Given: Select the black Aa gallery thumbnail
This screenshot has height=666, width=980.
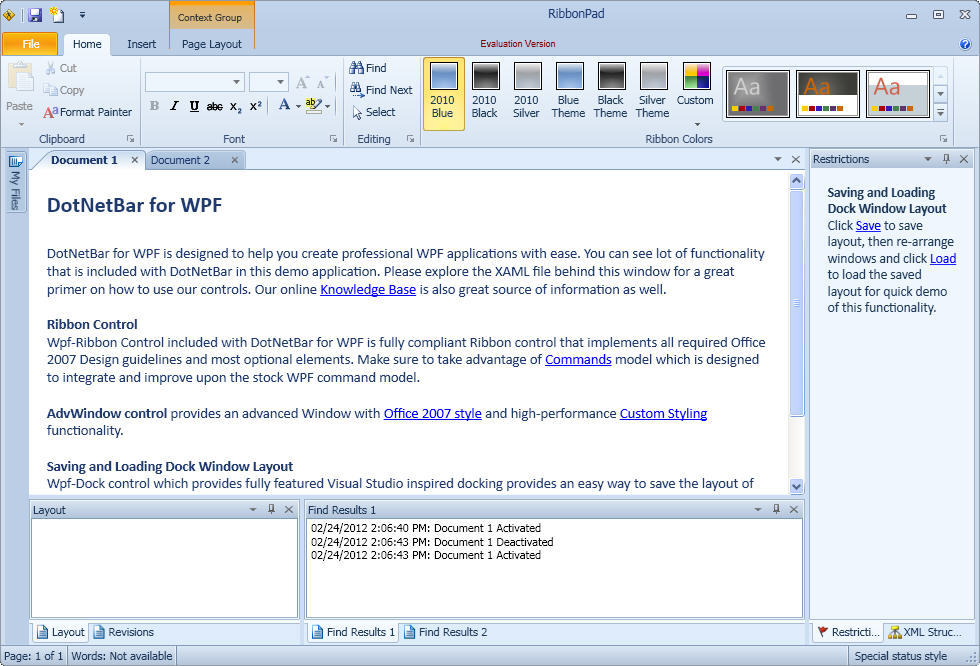Looking at the screenshot, I should click(828, 94).
